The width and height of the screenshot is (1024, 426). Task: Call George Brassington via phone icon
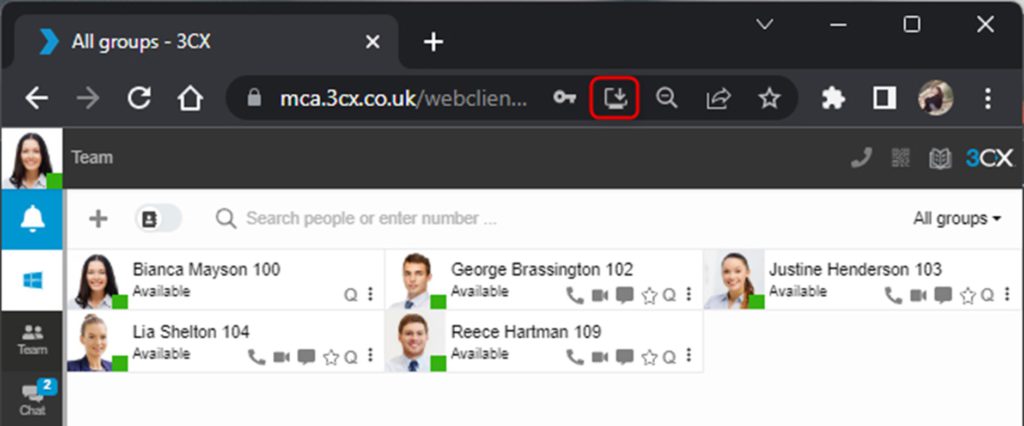pos(574,295)
